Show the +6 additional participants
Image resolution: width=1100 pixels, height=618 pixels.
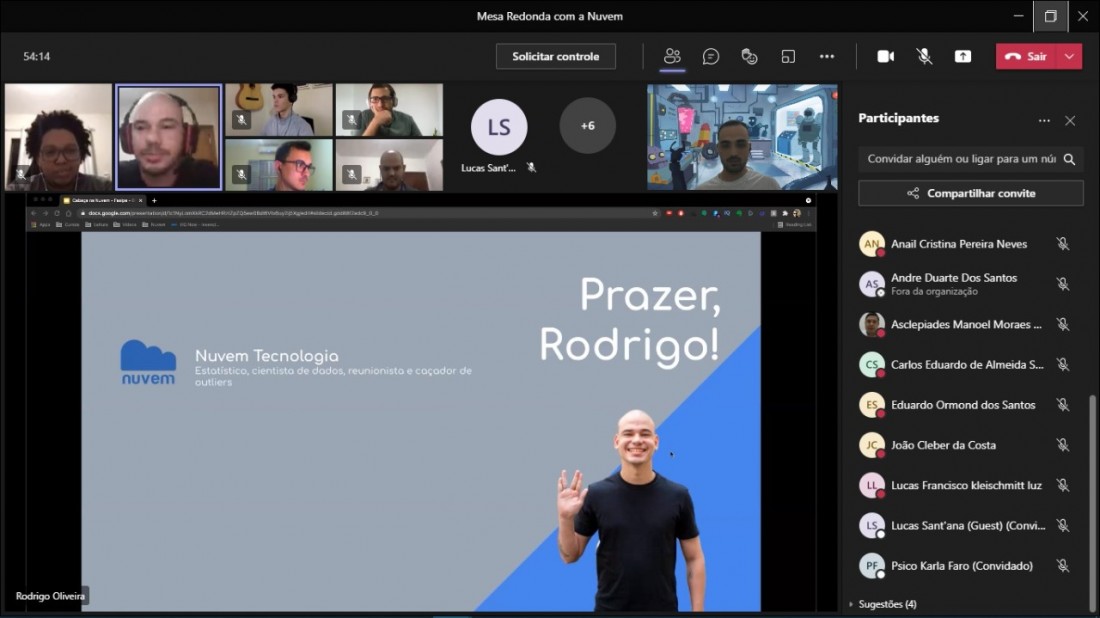click(587, 126)
